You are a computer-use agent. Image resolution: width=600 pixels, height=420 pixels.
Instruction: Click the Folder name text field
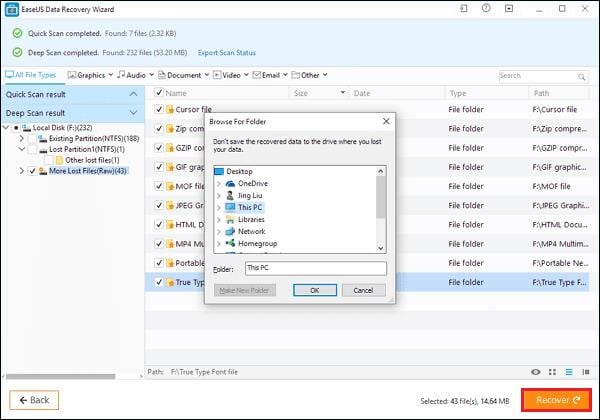(314, 268)
